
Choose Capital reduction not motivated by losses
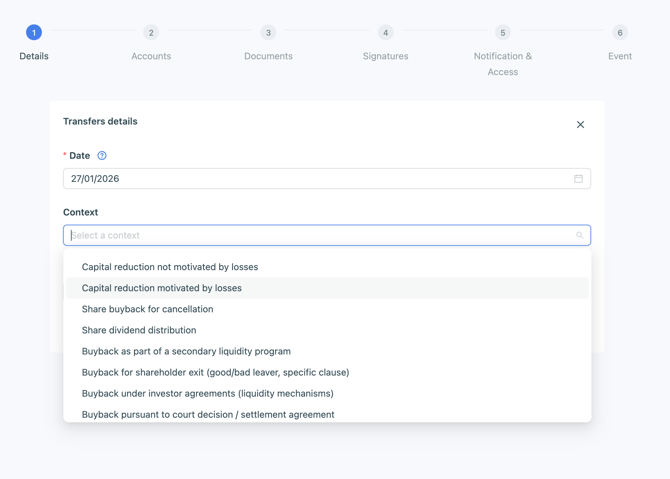coord(170,267)
